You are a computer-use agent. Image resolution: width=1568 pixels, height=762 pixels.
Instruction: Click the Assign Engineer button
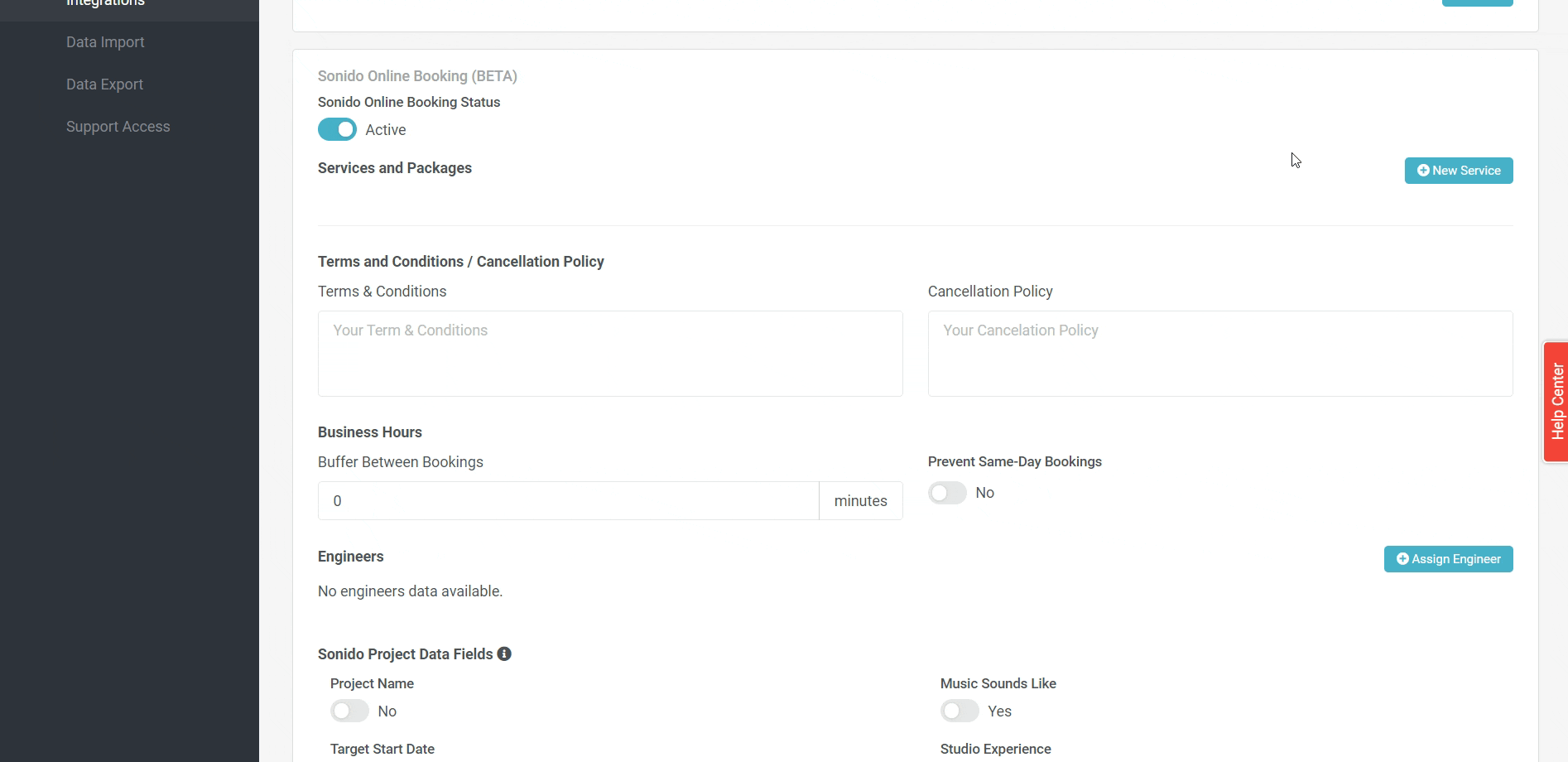pos(1448,559)
